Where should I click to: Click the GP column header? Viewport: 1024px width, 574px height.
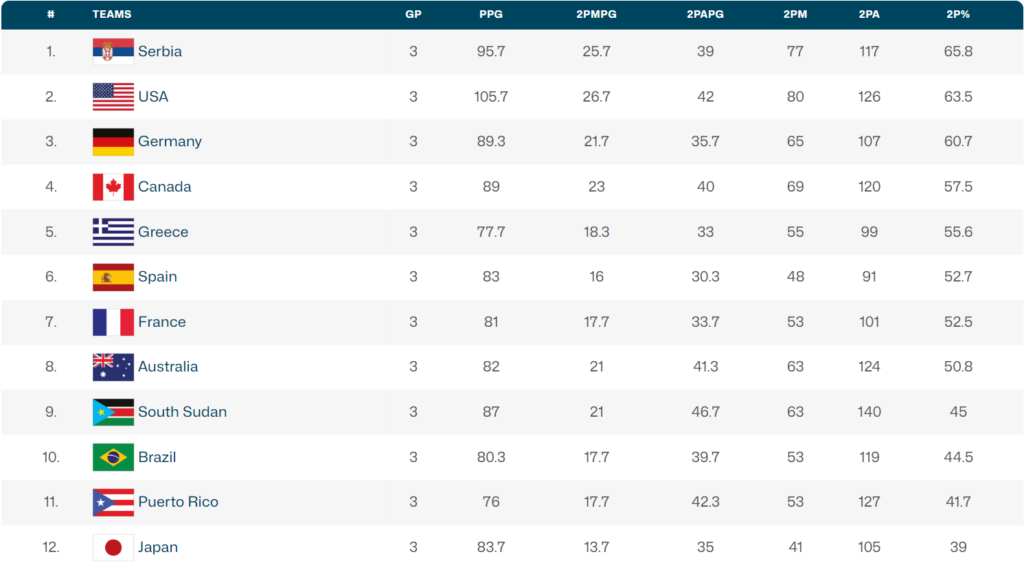(413, 14)
